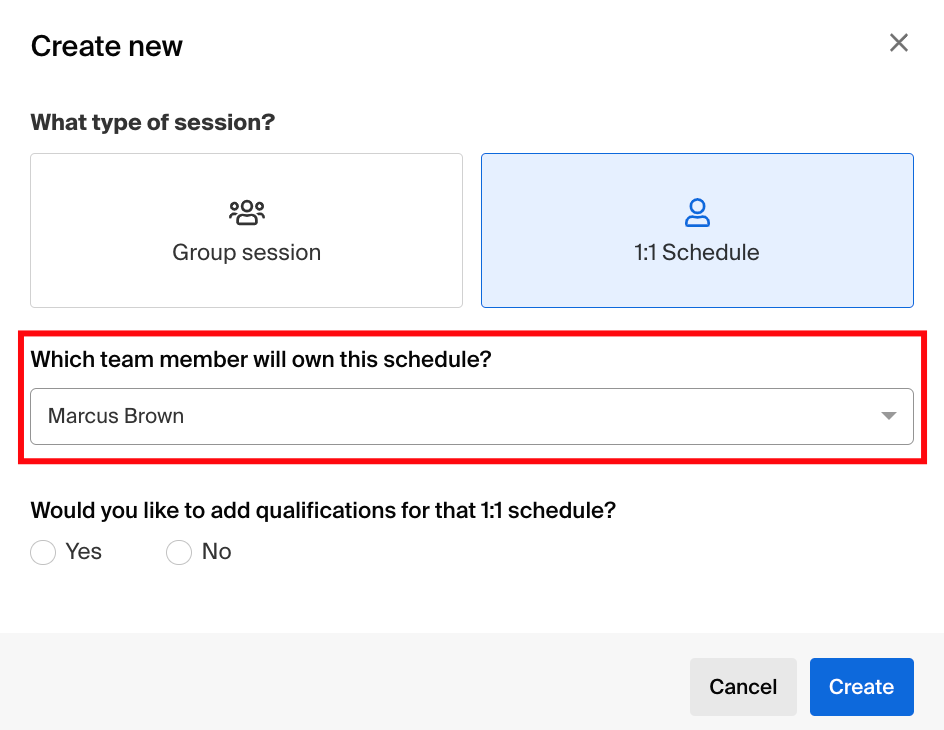Viewport: 944px width, 730px height.
Task: Click the Group session people icon
Action: [246, 212]
